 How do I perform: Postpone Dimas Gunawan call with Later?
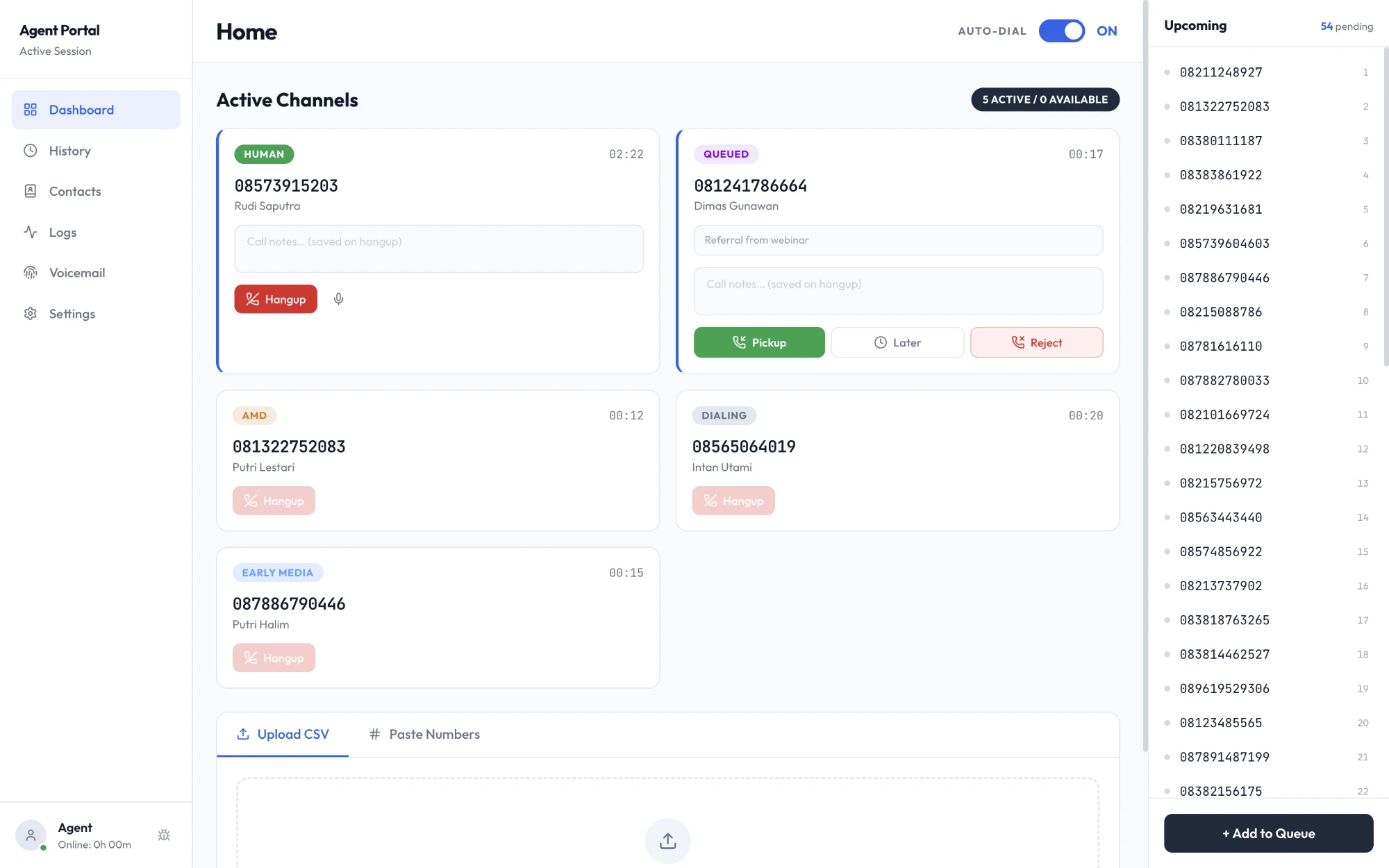click(x=897, y=342)
